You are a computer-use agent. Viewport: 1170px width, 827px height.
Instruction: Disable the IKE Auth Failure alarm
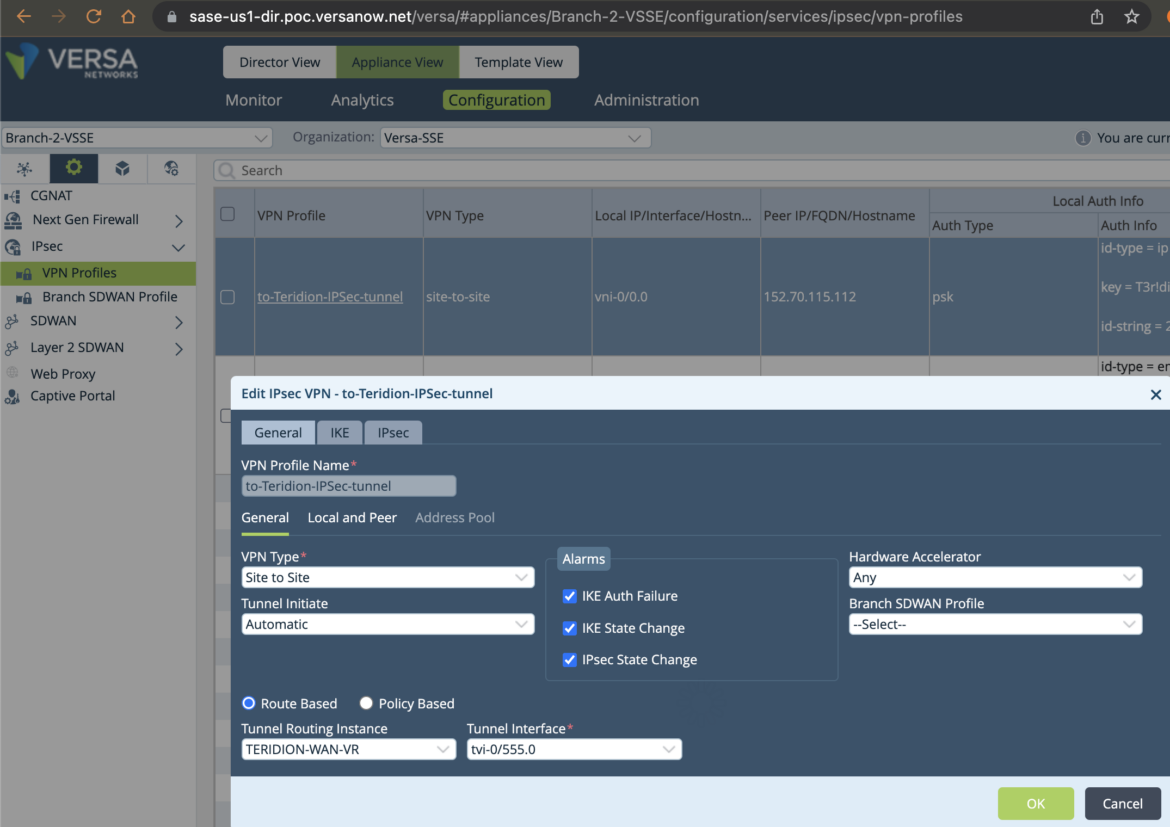569,596
